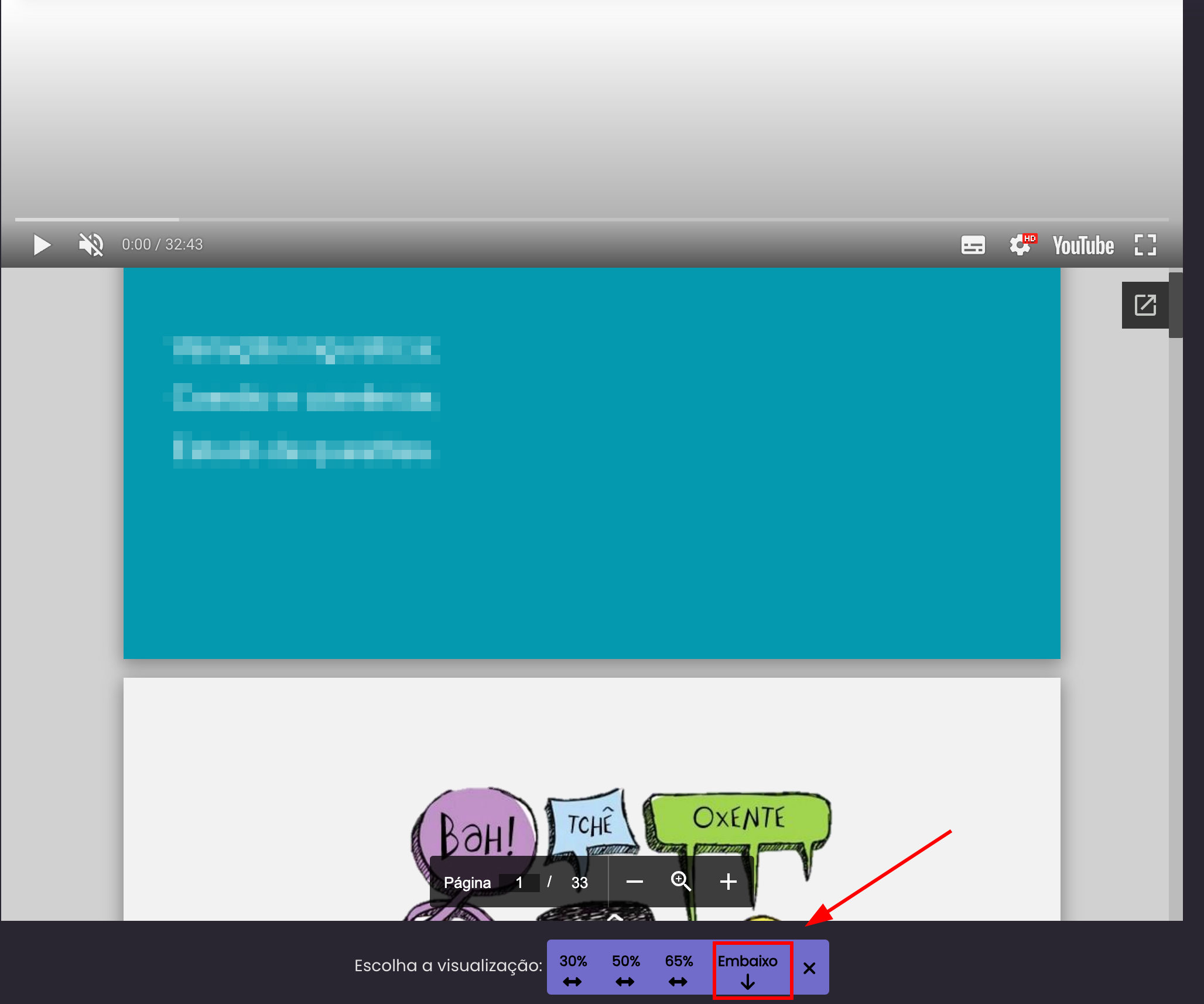This screenshot has height=1004, width=1204.
Task: Select the 65% width view
Action: click(679, 969)
